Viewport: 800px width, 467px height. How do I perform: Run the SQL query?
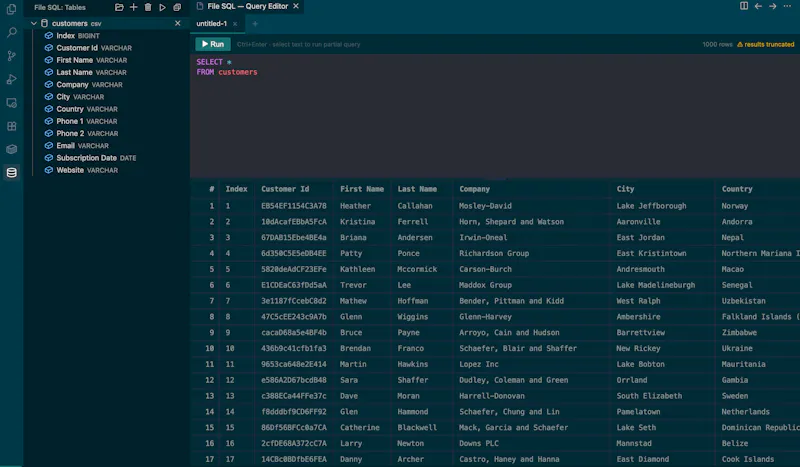click(213, 44)
